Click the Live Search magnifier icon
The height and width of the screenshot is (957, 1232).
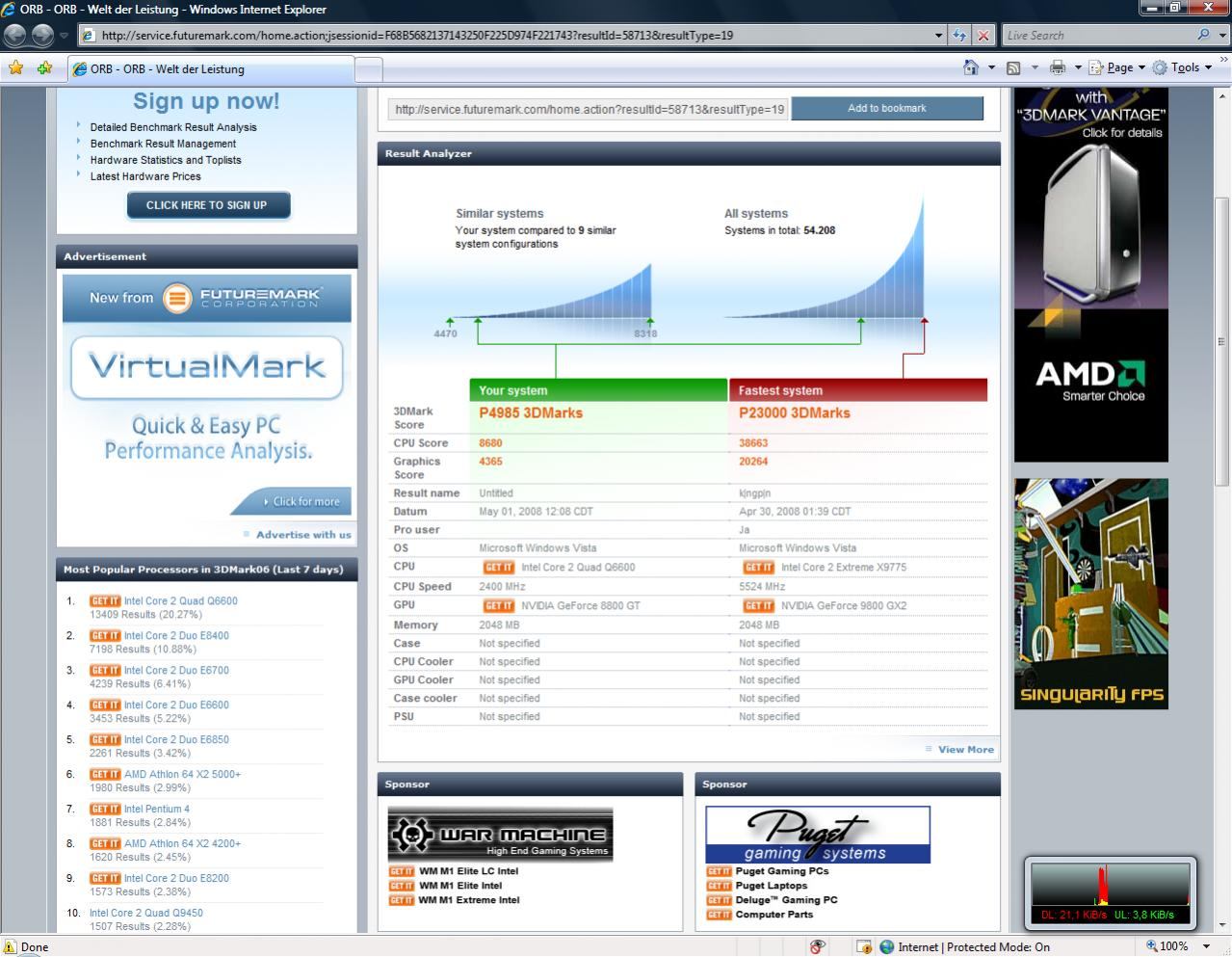coord(1203,35)
